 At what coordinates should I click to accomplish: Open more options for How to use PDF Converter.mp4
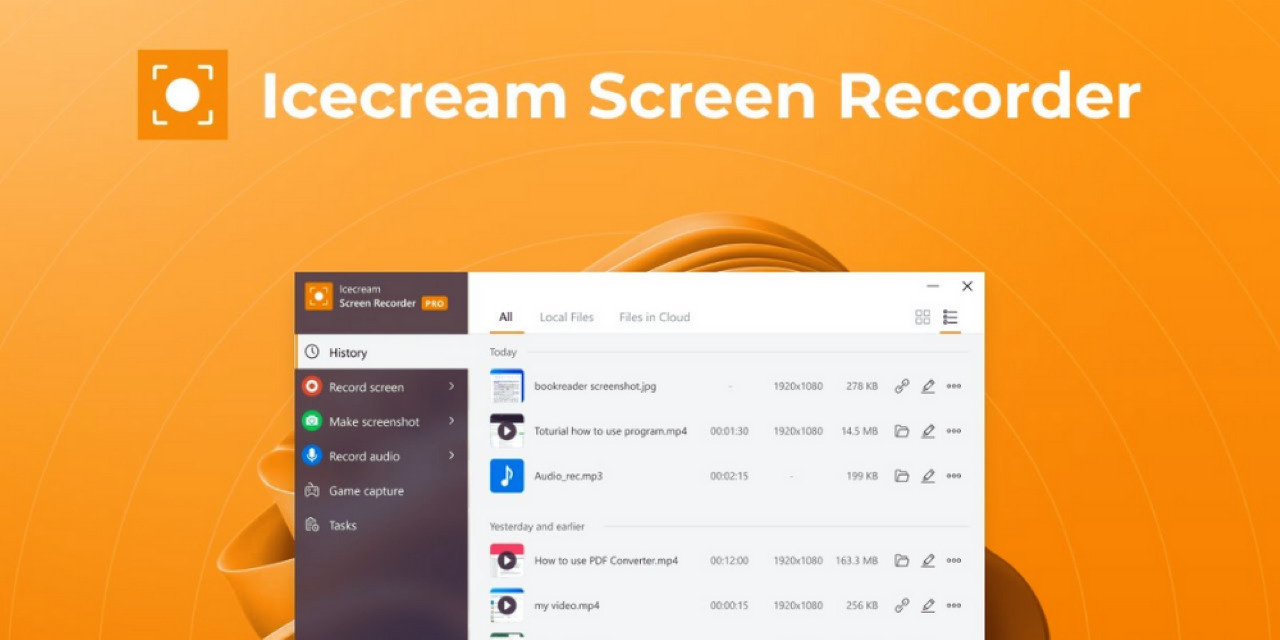(x=954, y=561)
